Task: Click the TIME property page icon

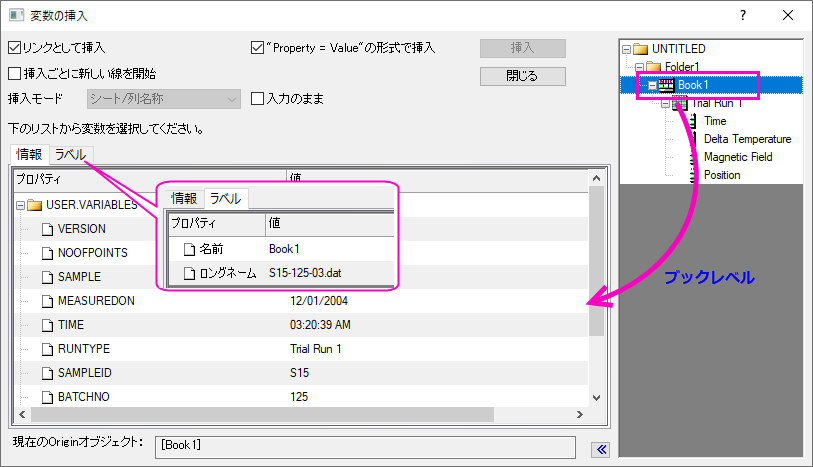Action: [x=47, y=325]
